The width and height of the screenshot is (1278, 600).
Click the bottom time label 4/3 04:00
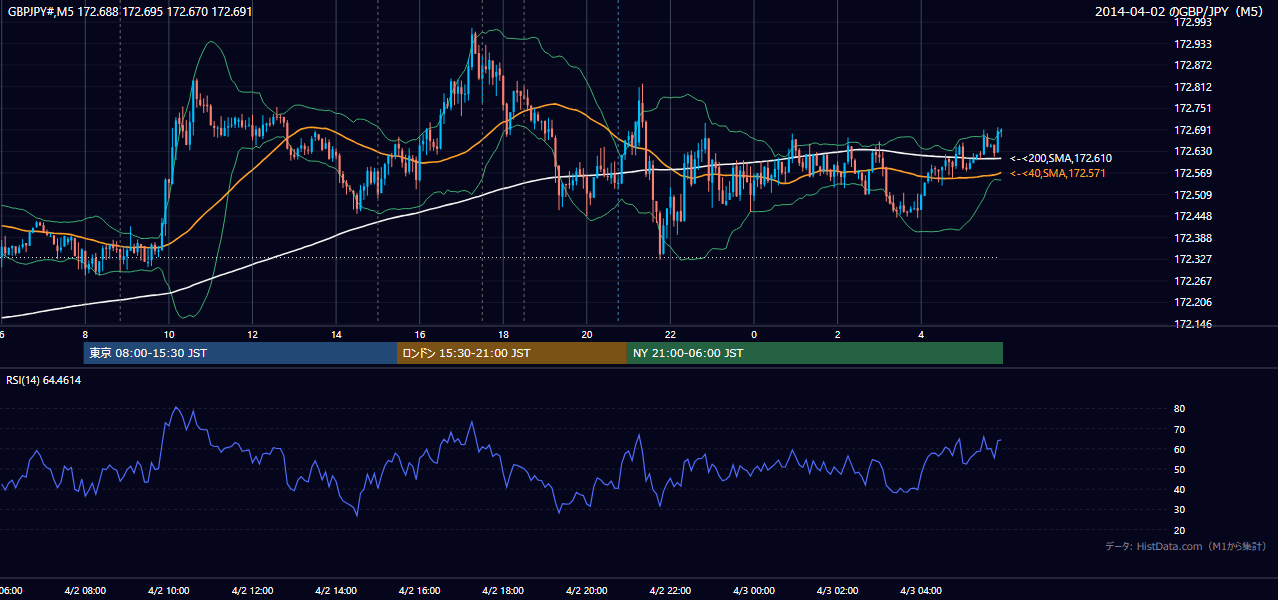click(x=922, y=590)
